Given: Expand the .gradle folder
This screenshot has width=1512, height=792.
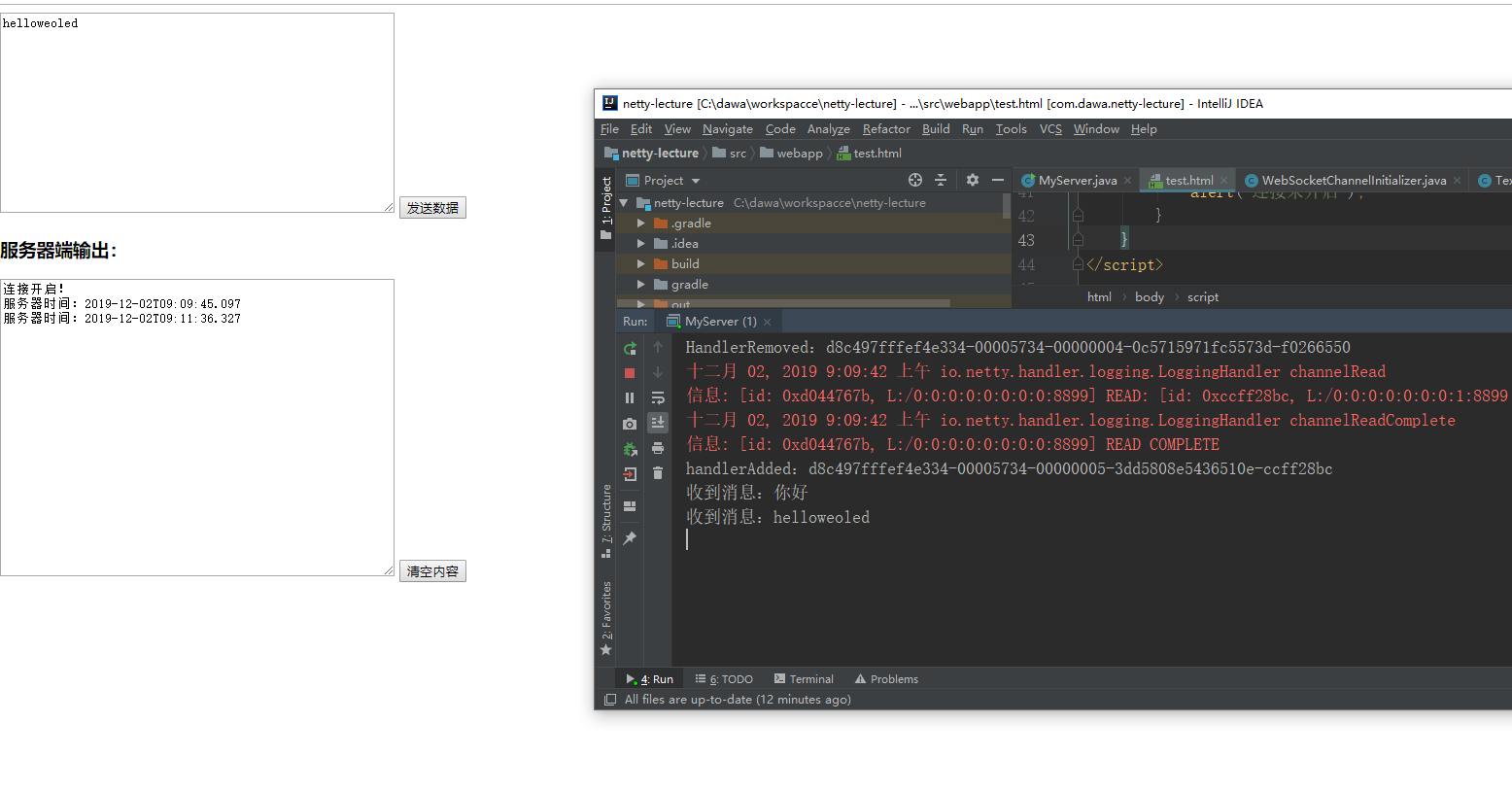Looking at the screenshot, I should tap(641, 224).
